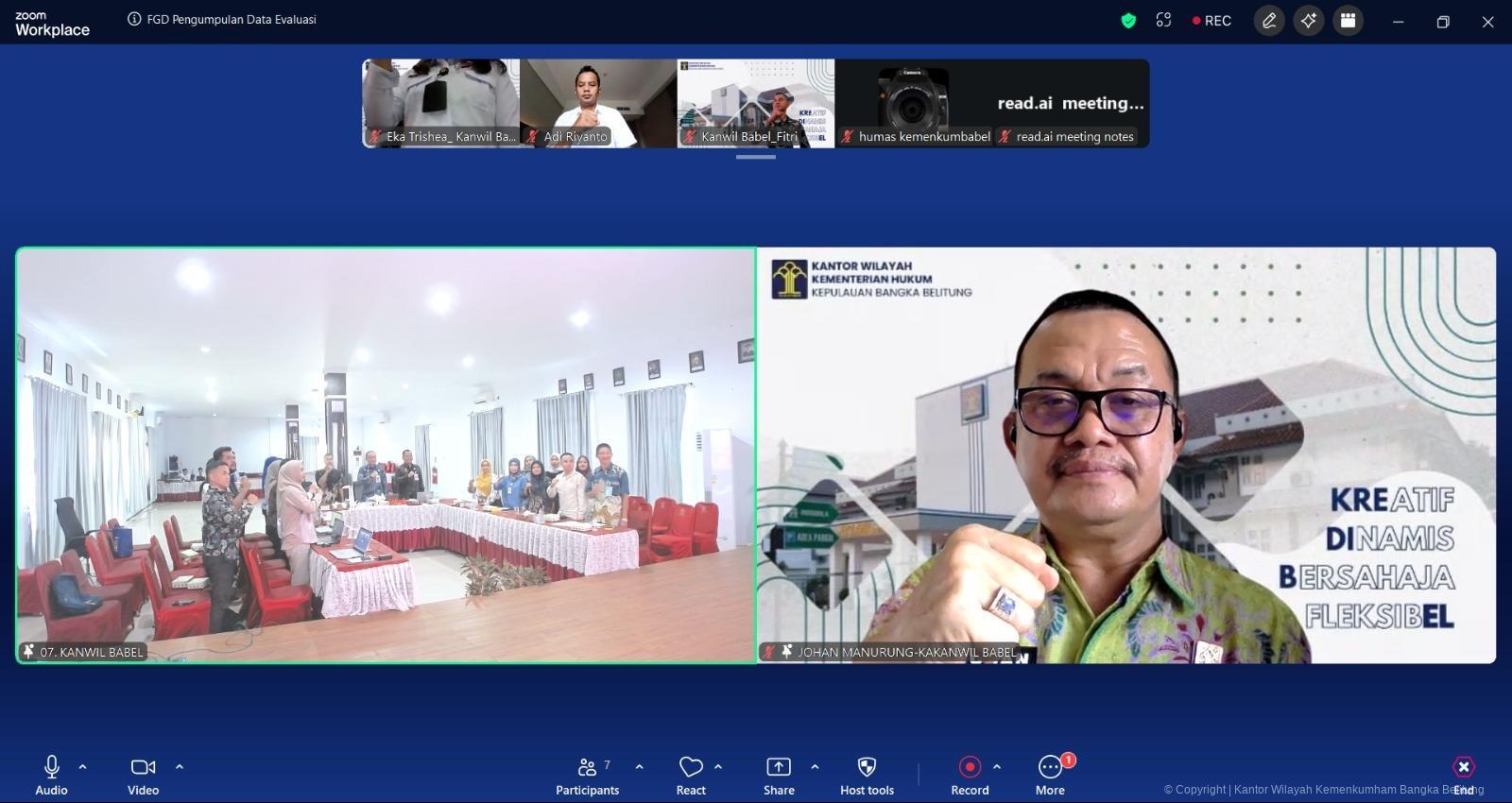Toggle microphone Audio mute
Viewport: 1512px width, 803px height.
pyautogui.click(x=52, y=776)
